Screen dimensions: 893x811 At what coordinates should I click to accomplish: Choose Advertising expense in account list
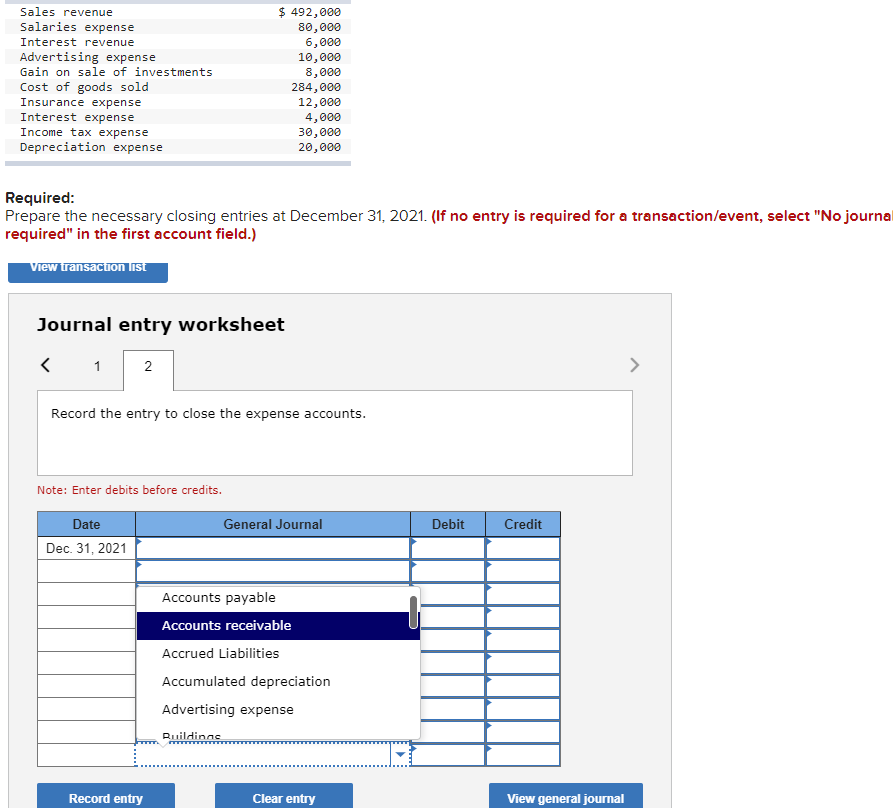point(278,709)
